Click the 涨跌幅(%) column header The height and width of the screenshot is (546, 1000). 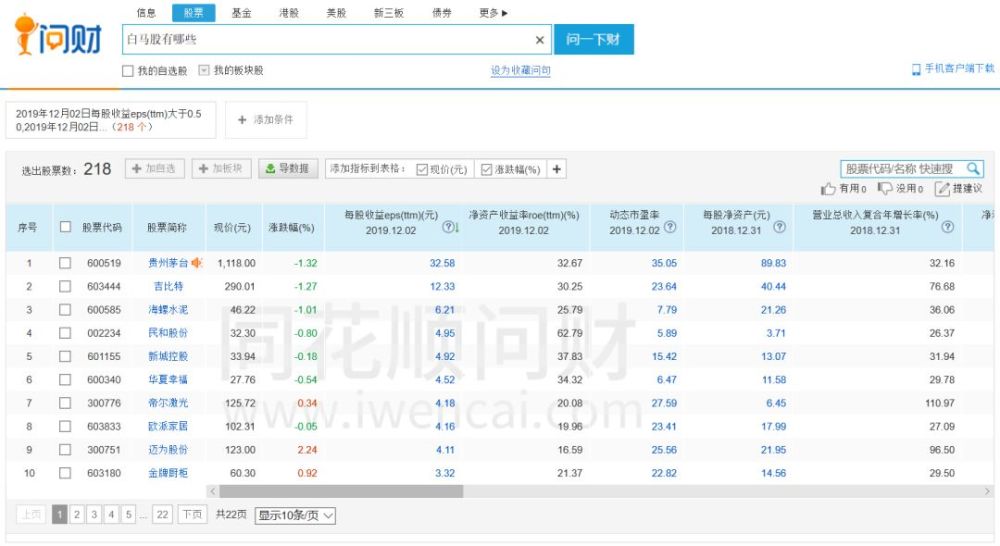(291, 227)
